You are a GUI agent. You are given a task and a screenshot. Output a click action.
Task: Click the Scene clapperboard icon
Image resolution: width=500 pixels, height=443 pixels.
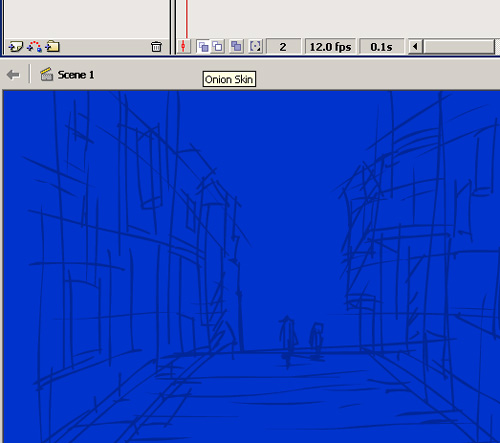pos(47,74)
